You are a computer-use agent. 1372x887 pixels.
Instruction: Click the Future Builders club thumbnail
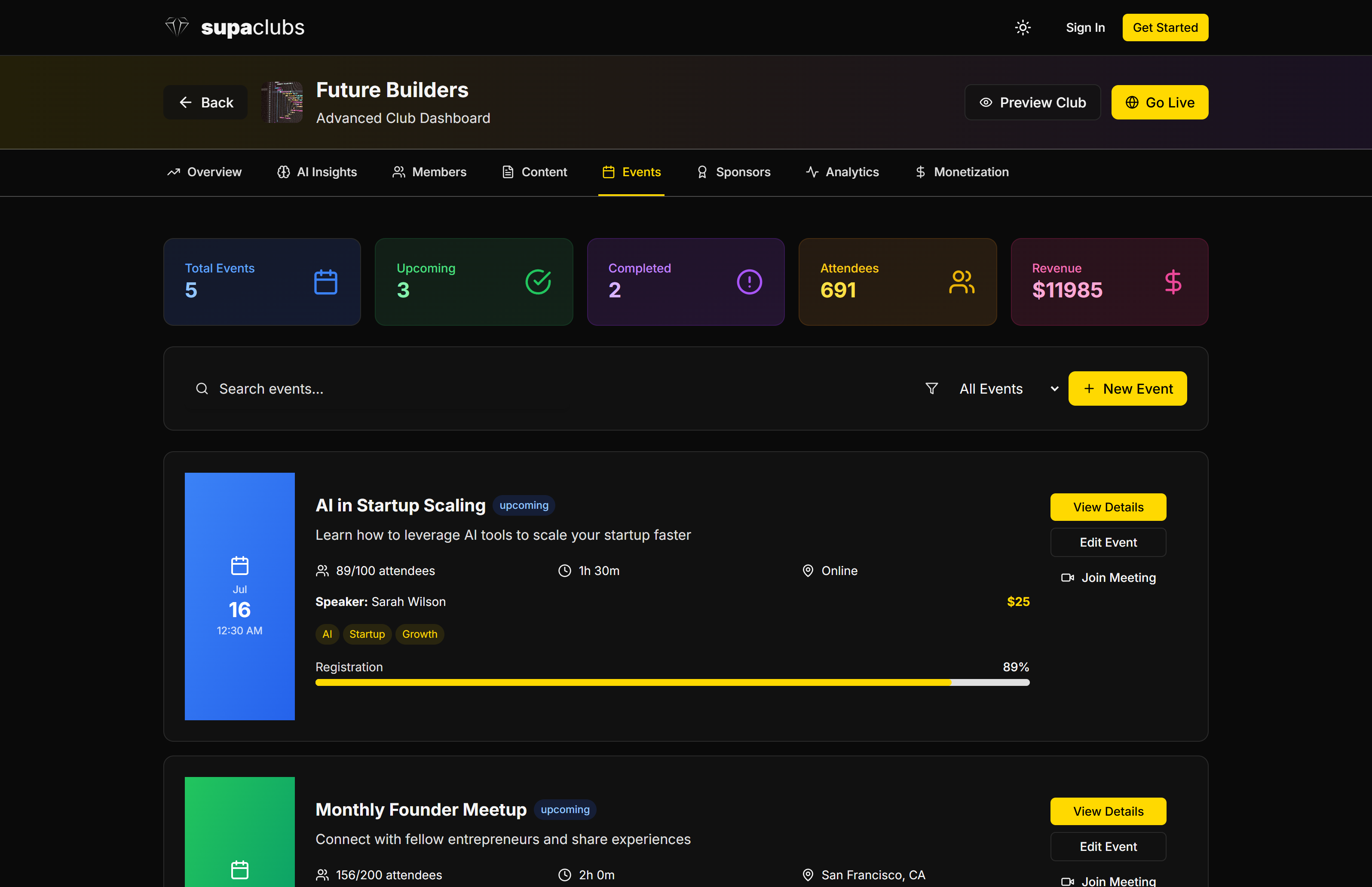(x=282, y=103)
